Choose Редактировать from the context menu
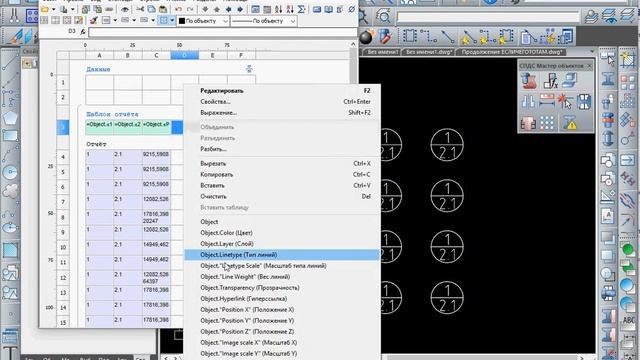 point(282,91)
